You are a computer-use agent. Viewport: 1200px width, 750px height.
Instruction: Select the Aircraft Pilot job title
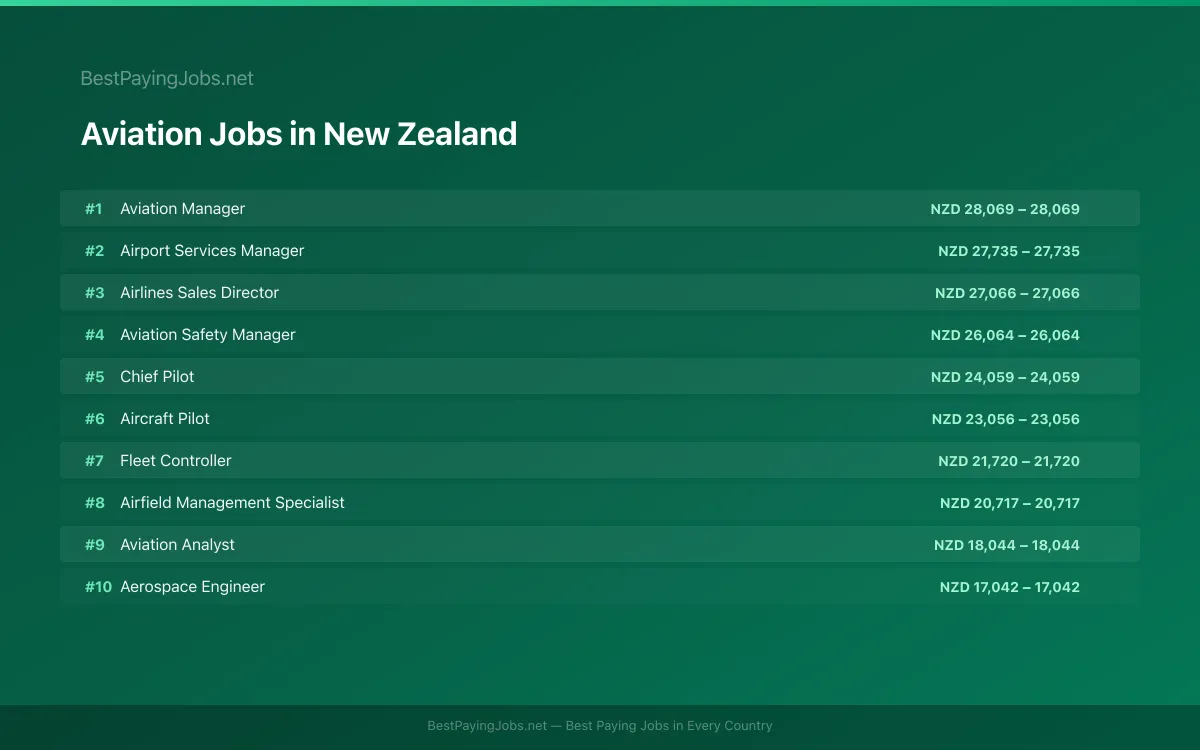point(165,419)
